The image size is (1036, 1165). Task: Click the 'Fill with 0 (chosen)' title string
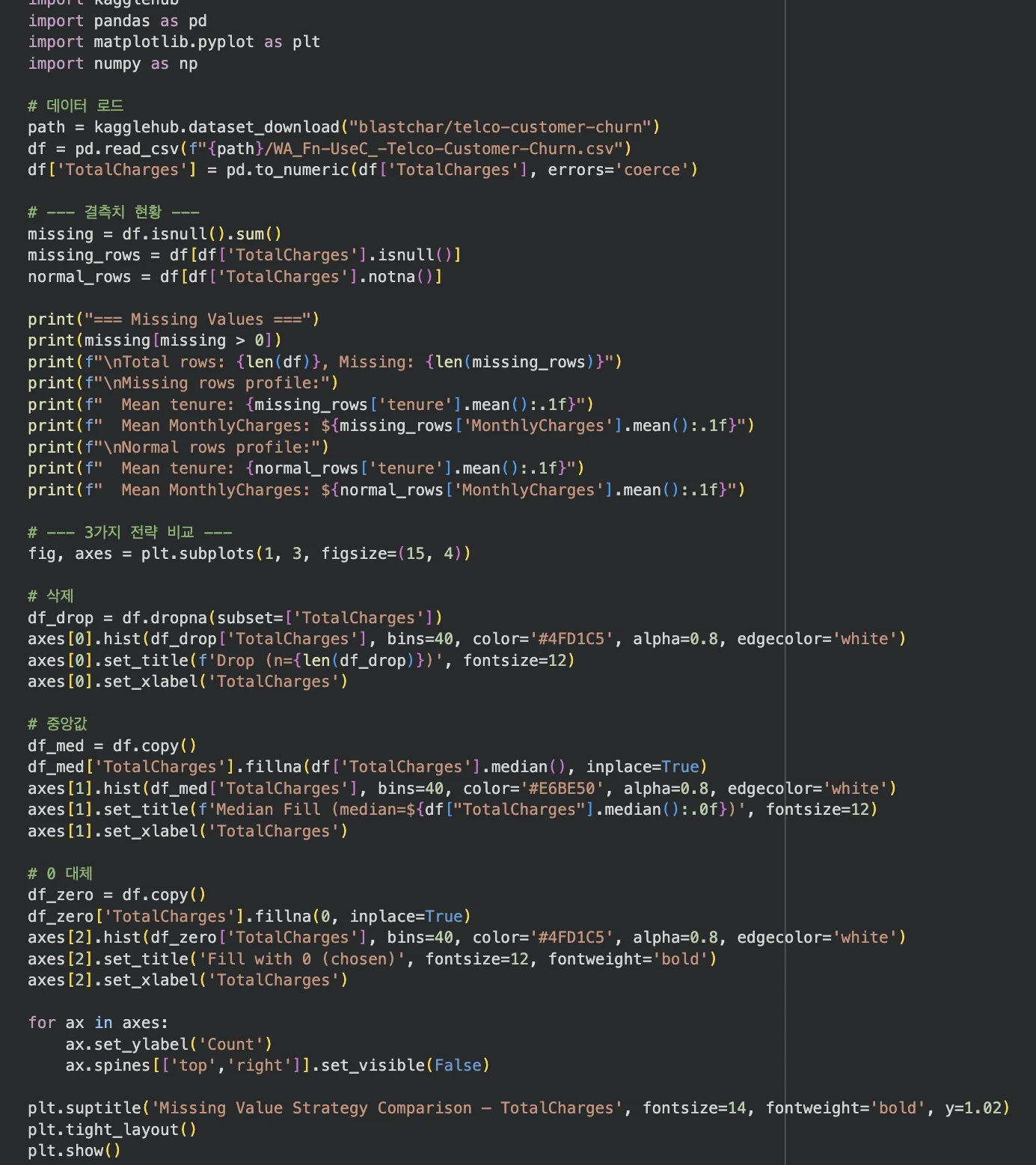tap(302, 959)
